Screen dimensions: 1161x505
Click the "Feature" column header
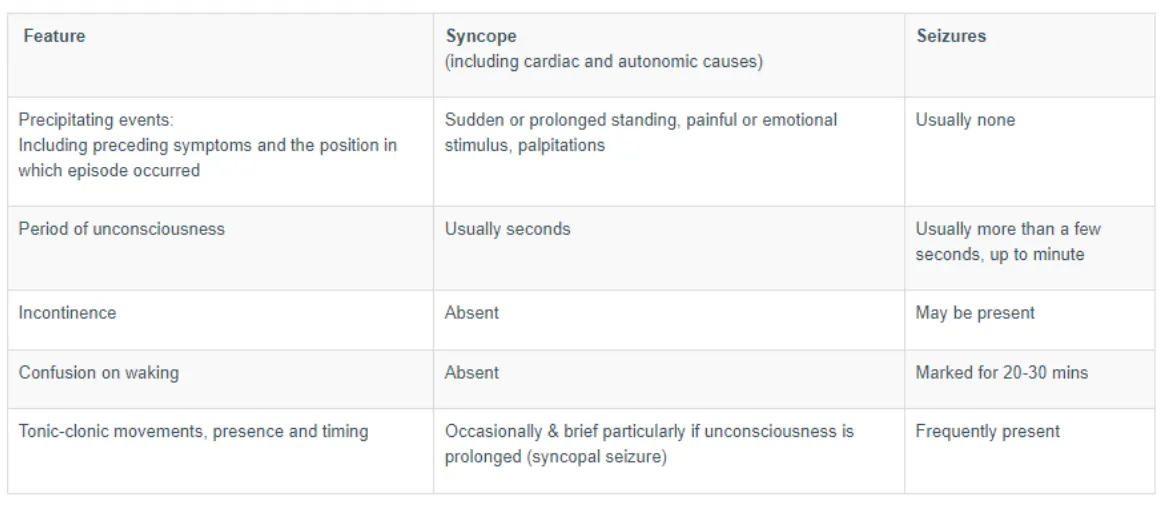click(54, 36)
